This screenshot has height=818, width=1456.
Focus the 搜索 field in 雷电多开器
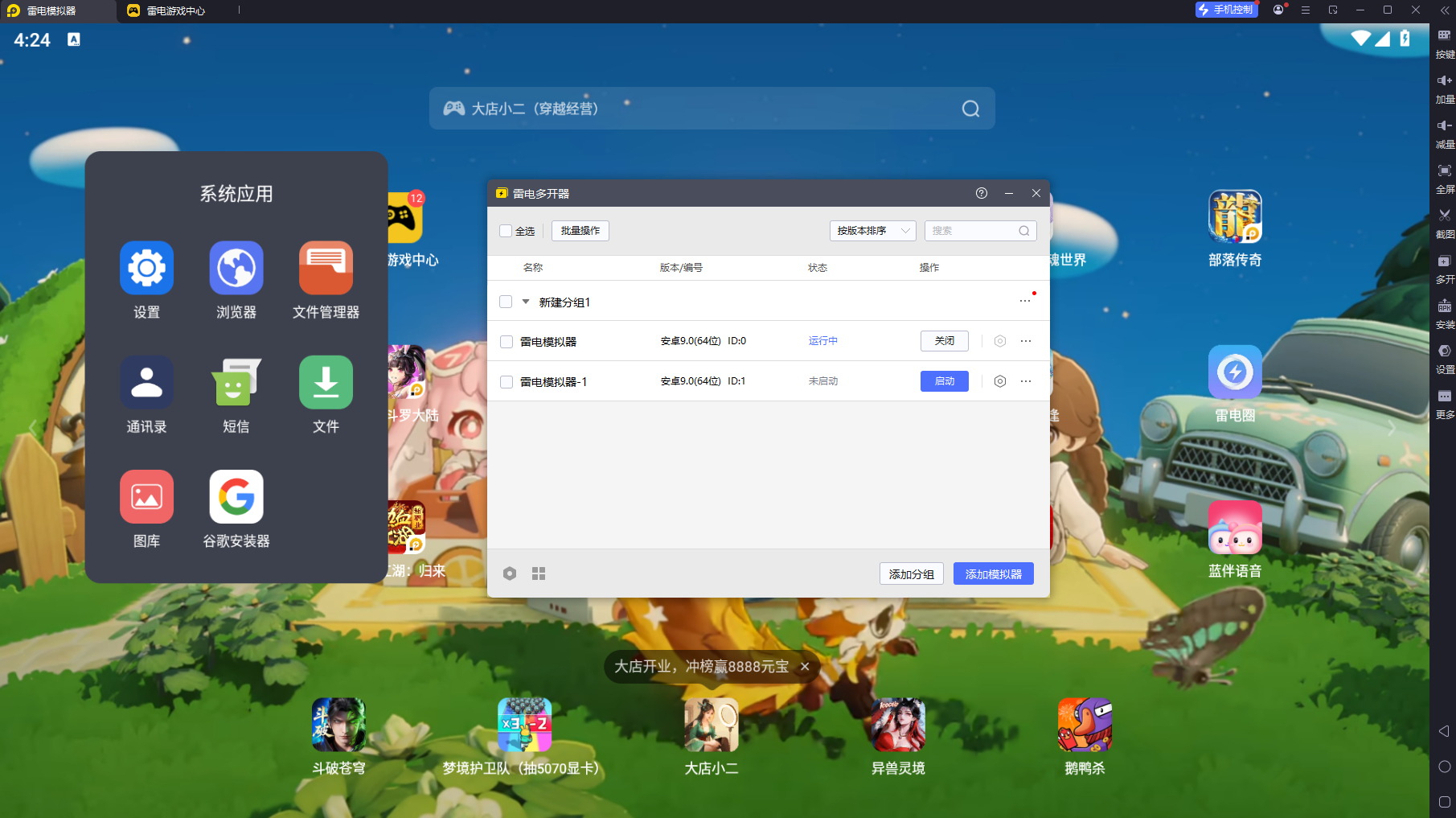tap(981, 231)
